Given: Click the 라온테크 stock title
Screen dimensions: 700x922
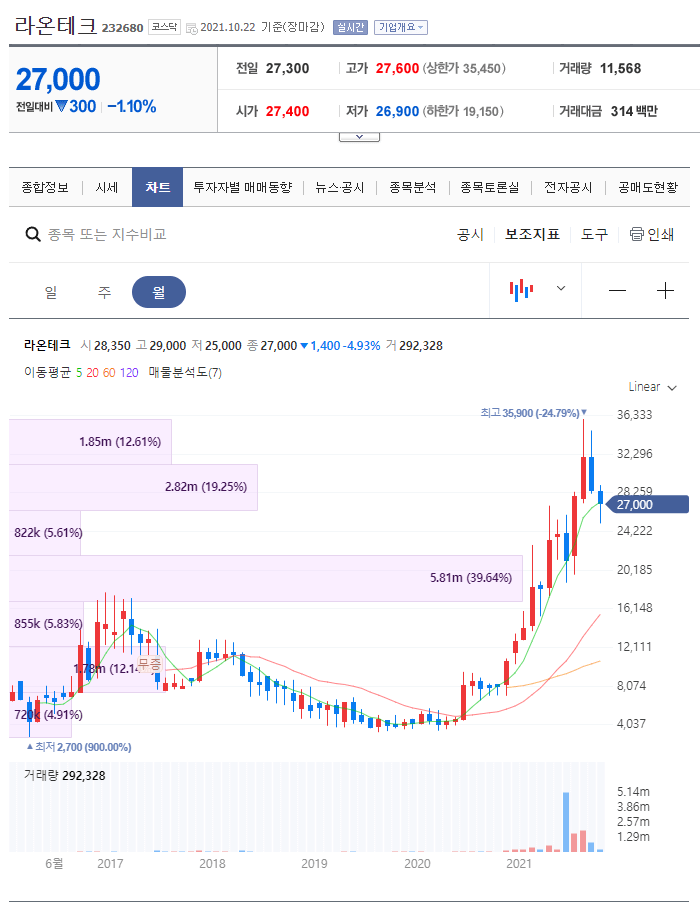Looking at the screenshot, I should pos(55,26).
